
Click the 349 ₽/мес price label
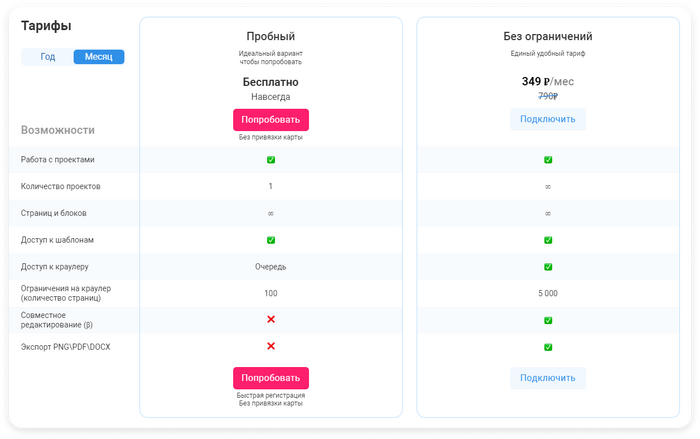click(548, 81)
